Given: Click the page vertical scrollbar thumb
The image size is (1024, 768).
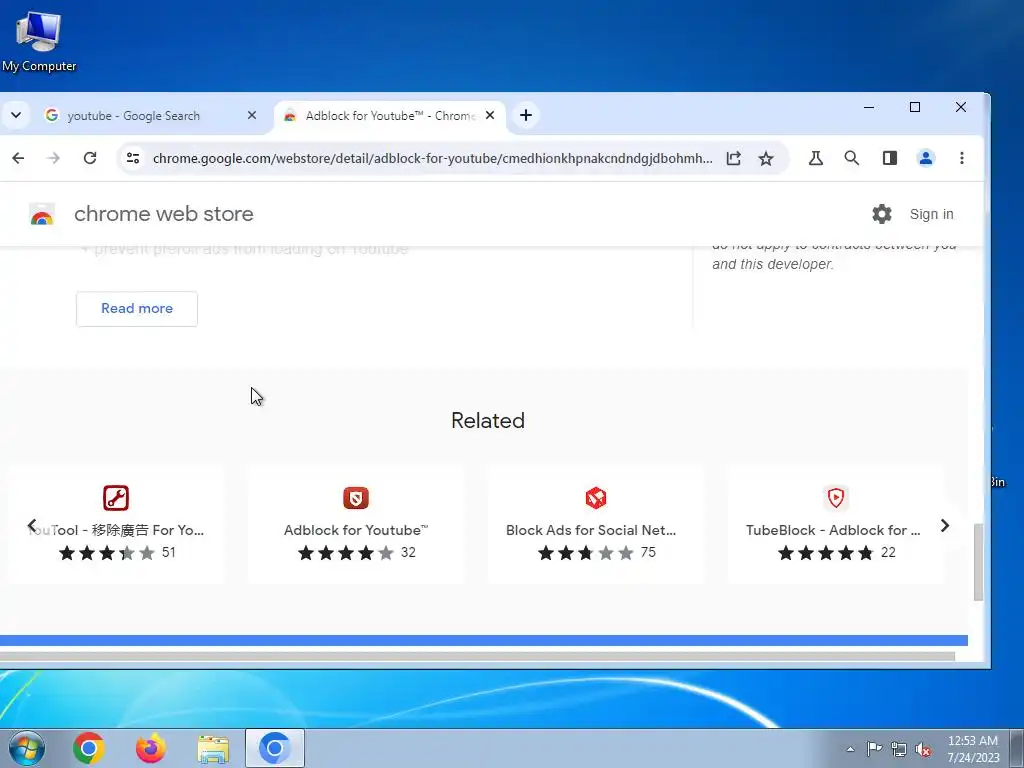Looking at the screenshot, I should point(978,562).
